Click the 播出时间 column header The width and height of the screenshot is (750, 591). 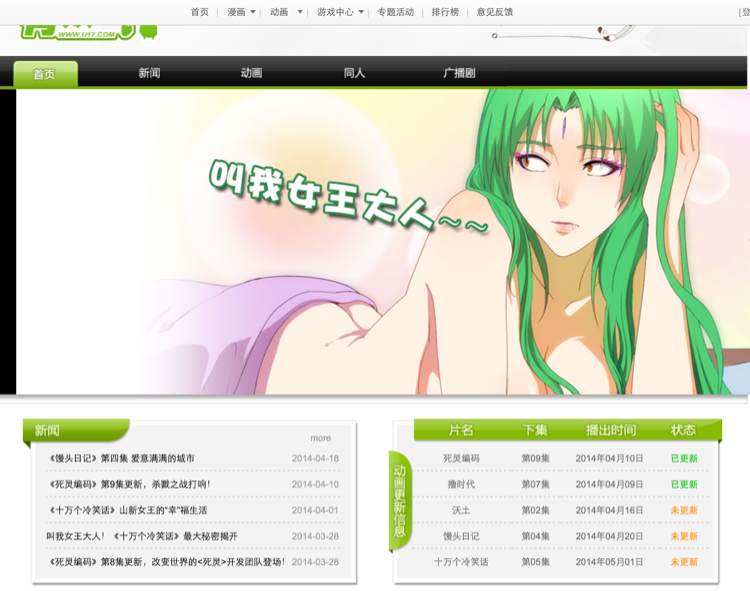pos(611,430)
